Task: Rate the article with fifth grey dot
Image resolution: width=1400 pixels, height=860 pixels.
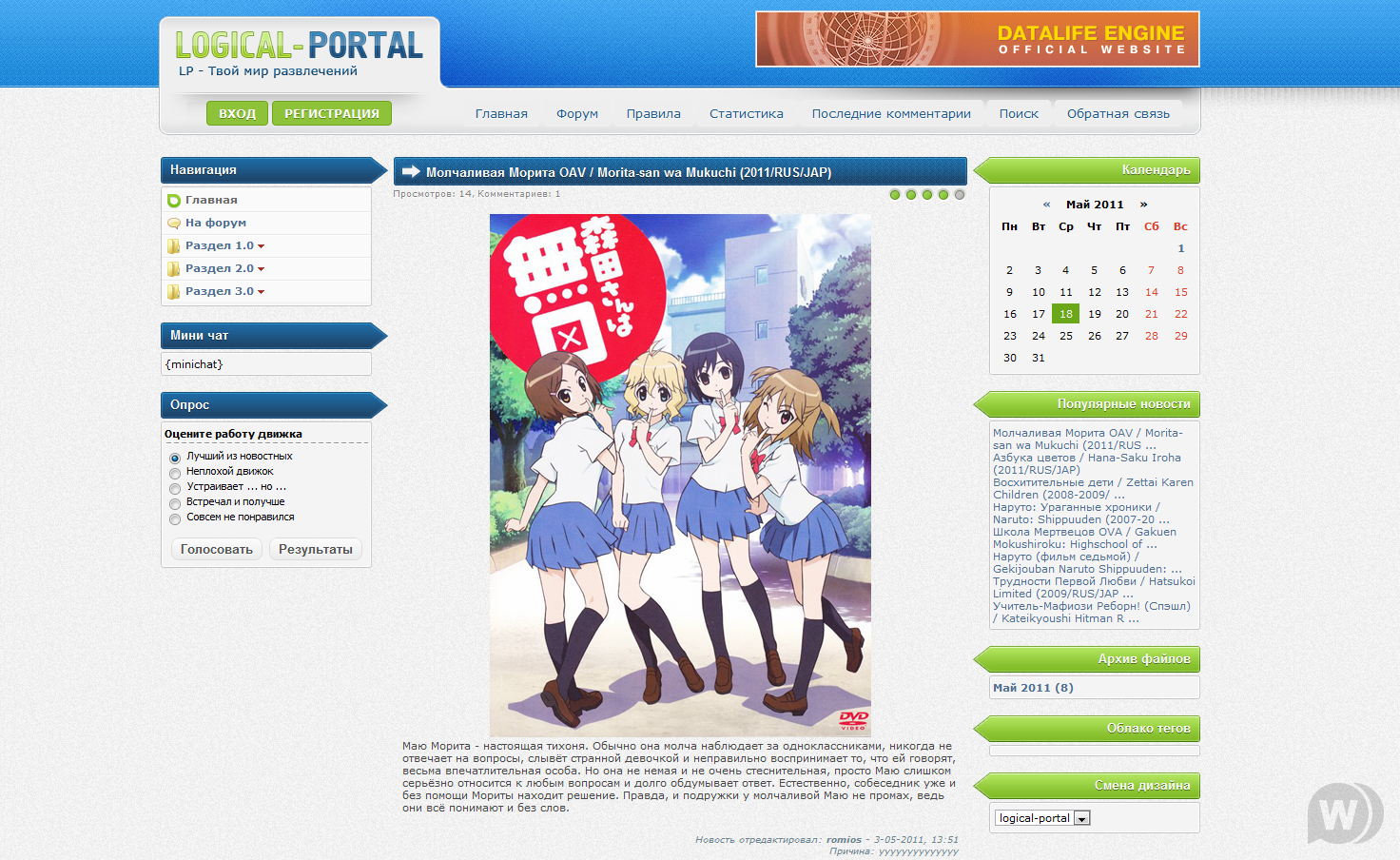Action: click(960, 194)
